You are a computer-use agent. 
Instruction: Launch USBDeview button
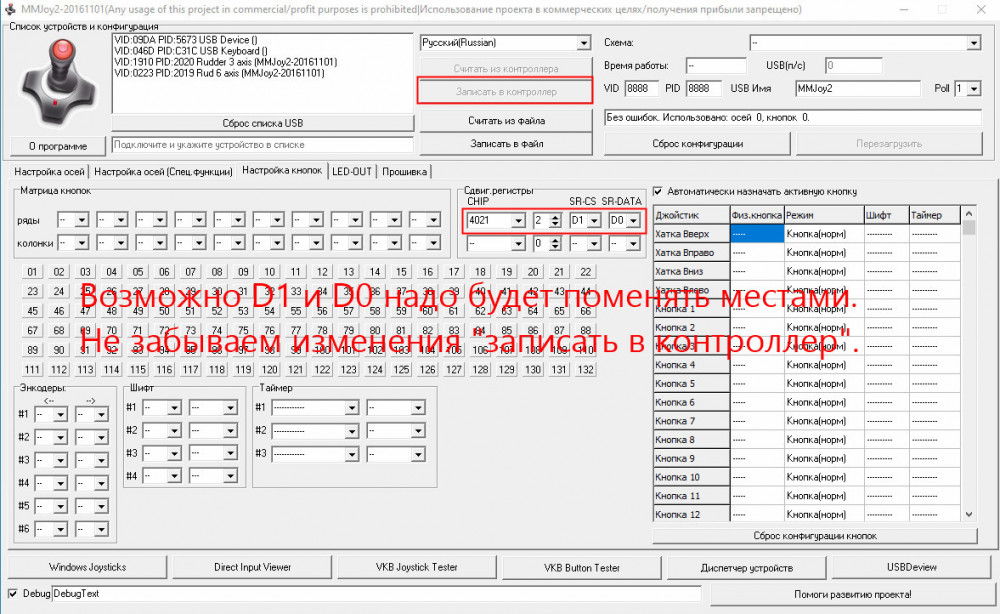(911, 567)
